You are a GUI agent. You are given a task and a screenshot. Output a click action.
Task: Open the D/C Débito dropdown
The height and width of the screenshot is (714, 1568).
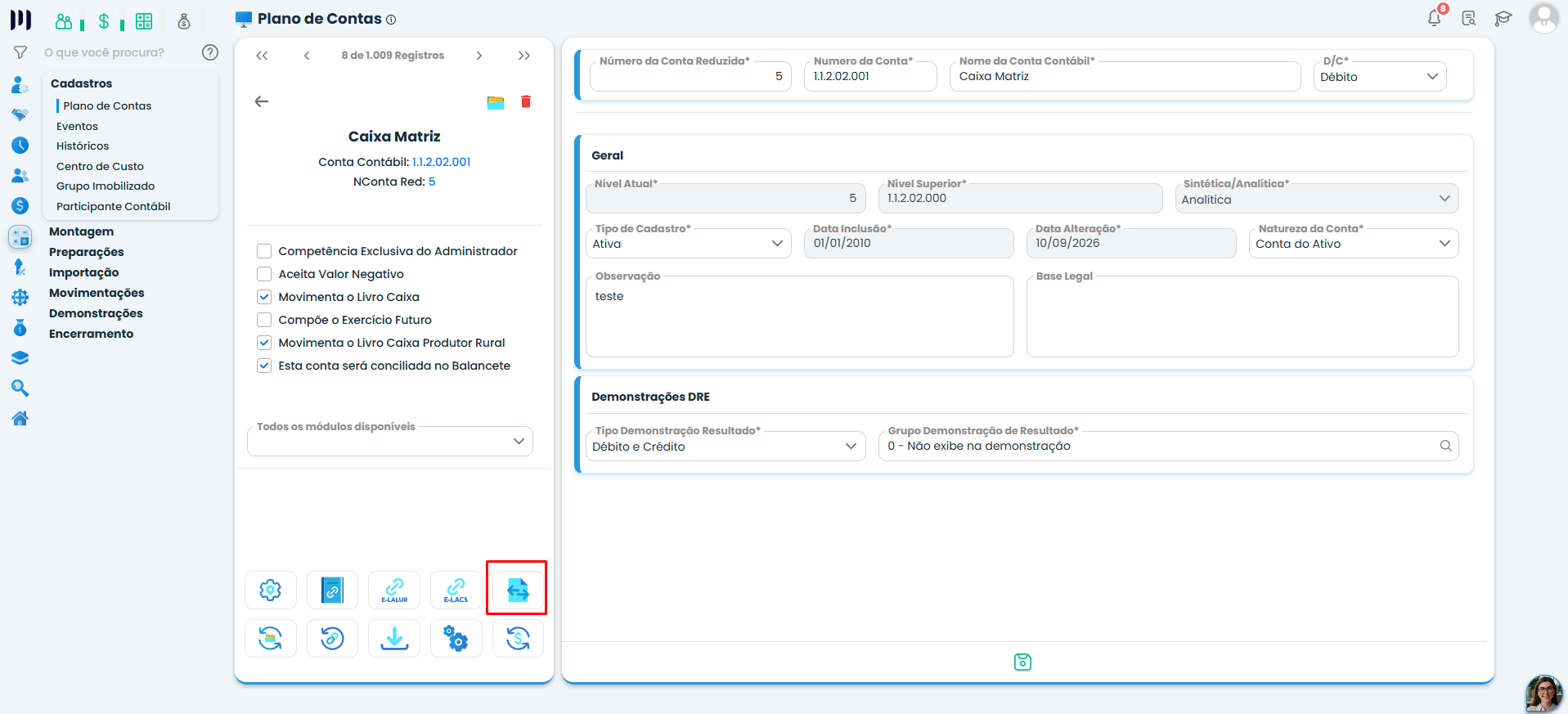point(1380,77)
